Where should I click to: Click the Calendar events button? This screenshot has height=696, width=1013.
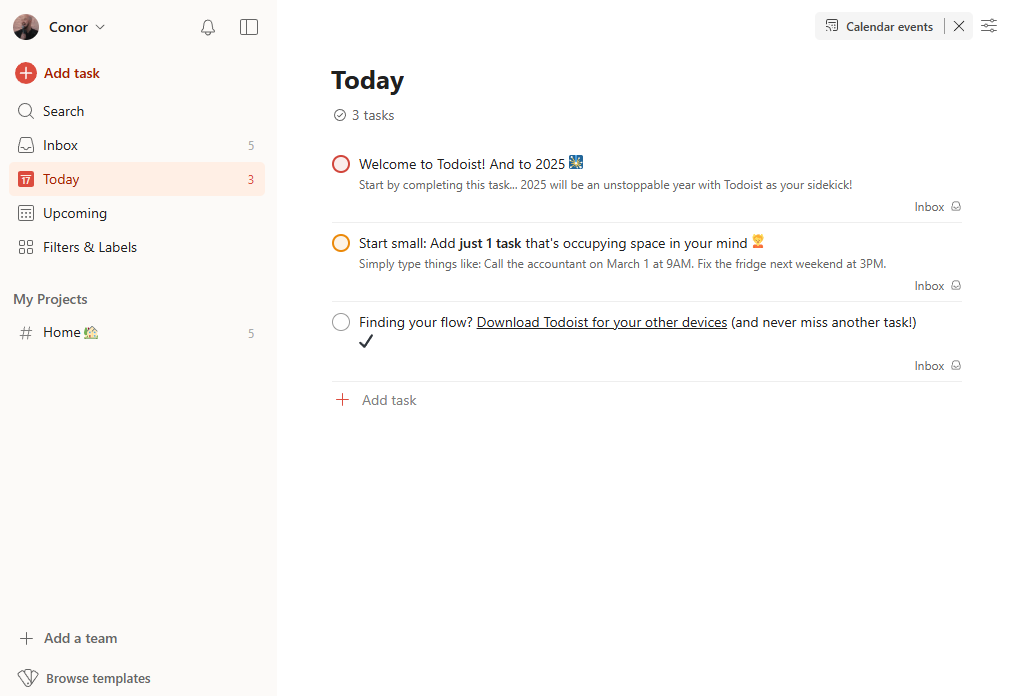[x=879, y=26]
